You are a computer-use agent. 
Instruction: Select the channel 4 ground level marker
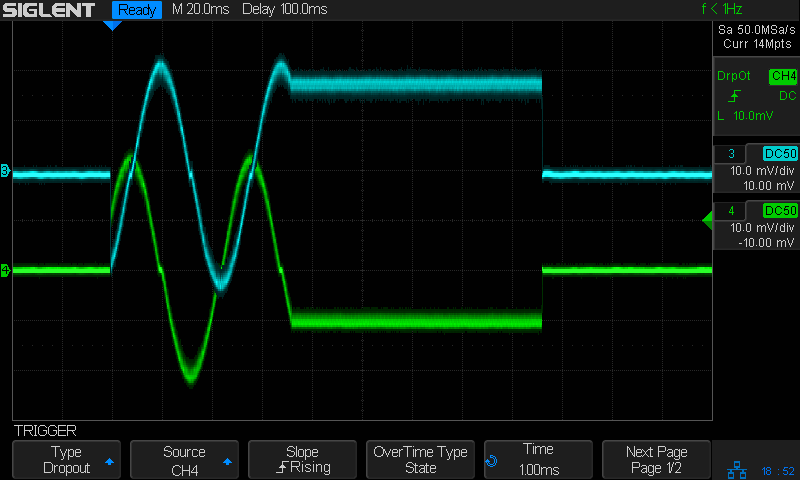5,270
